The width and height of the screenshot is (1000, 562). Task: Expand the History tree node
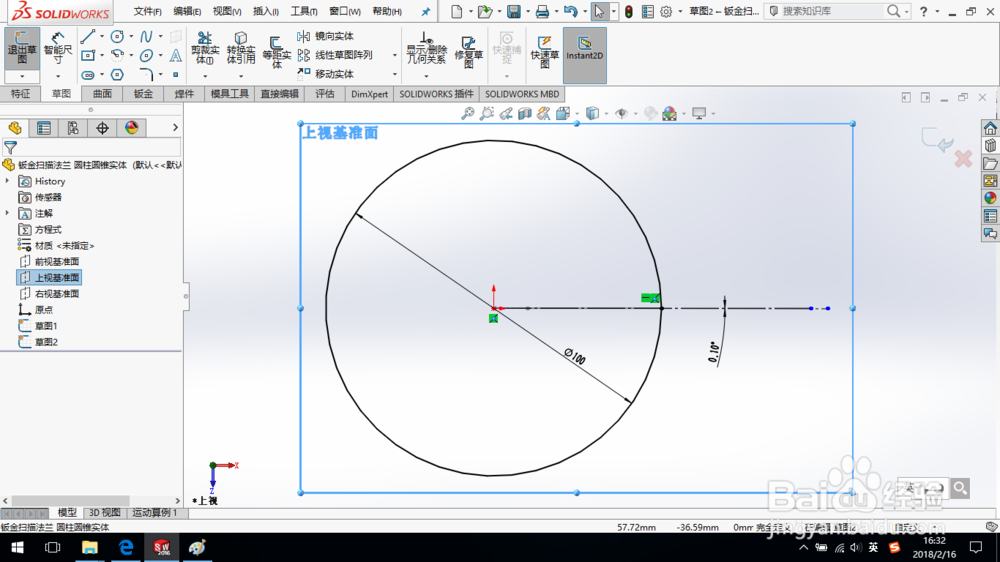8,181
